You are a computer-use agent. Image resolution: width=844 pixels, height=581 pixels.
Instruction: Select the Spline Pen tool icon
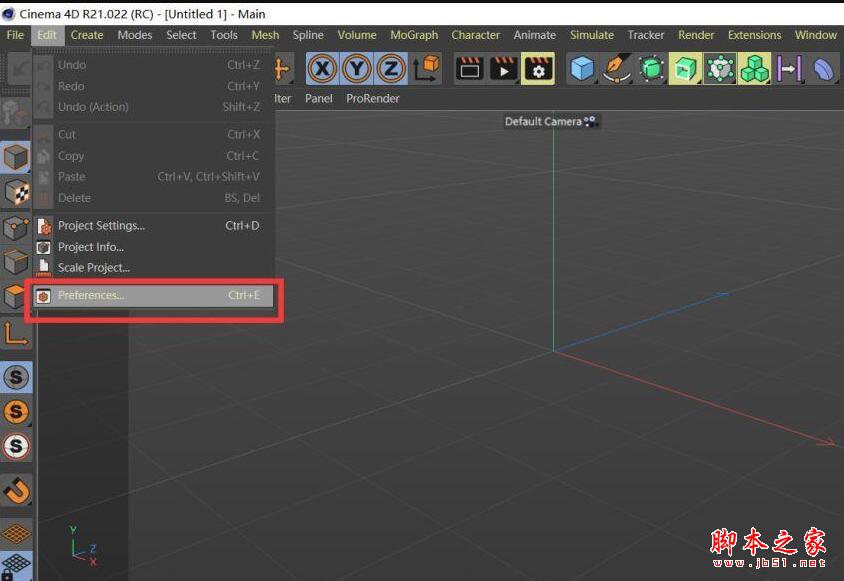614,68
